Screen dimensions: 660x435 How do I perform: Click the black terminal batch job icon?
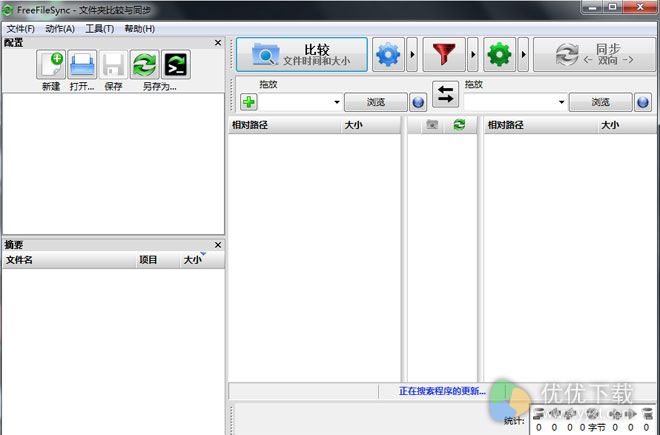click(176, 64)
